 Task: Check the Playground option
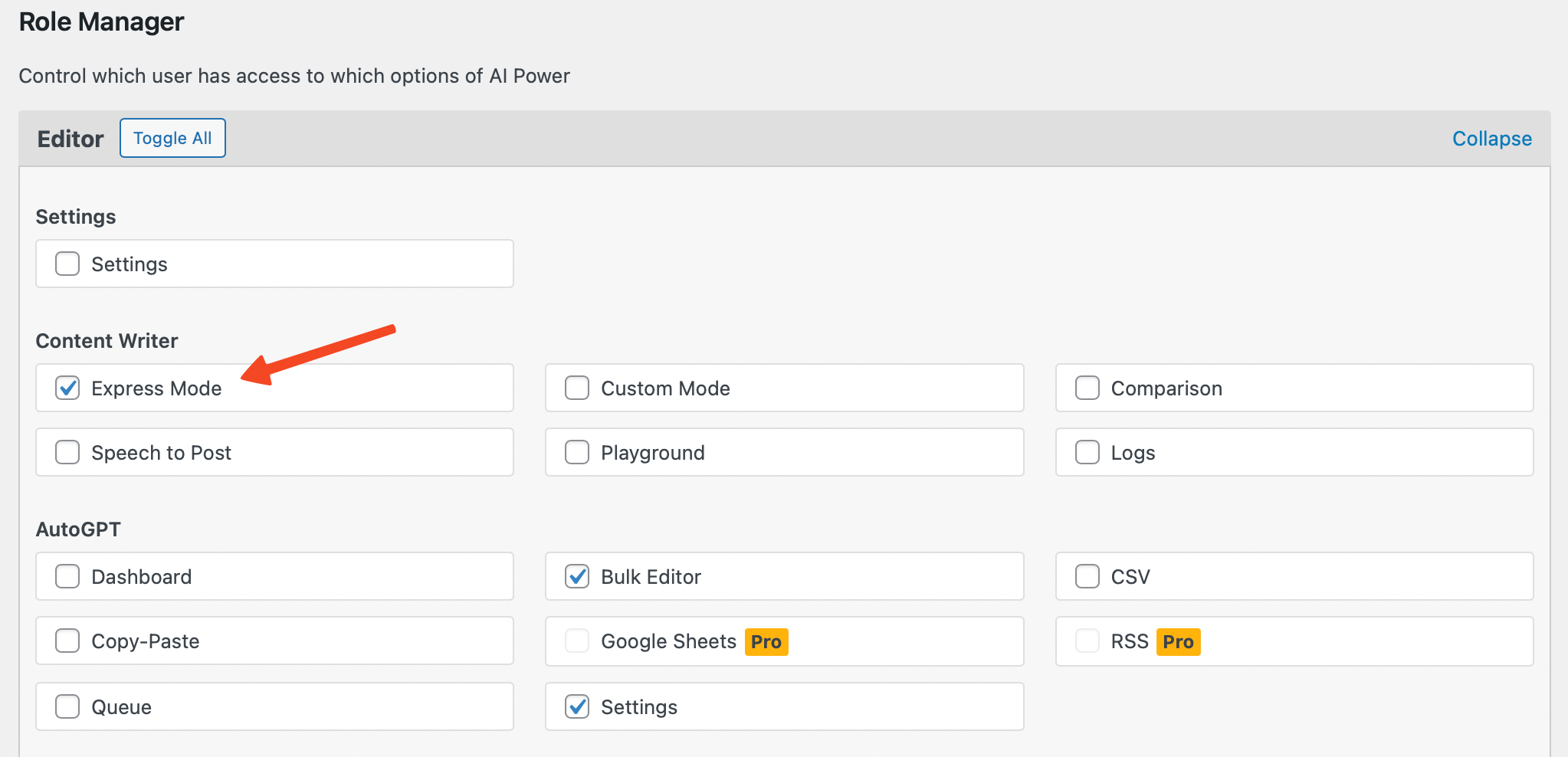(x=577, y=452)
